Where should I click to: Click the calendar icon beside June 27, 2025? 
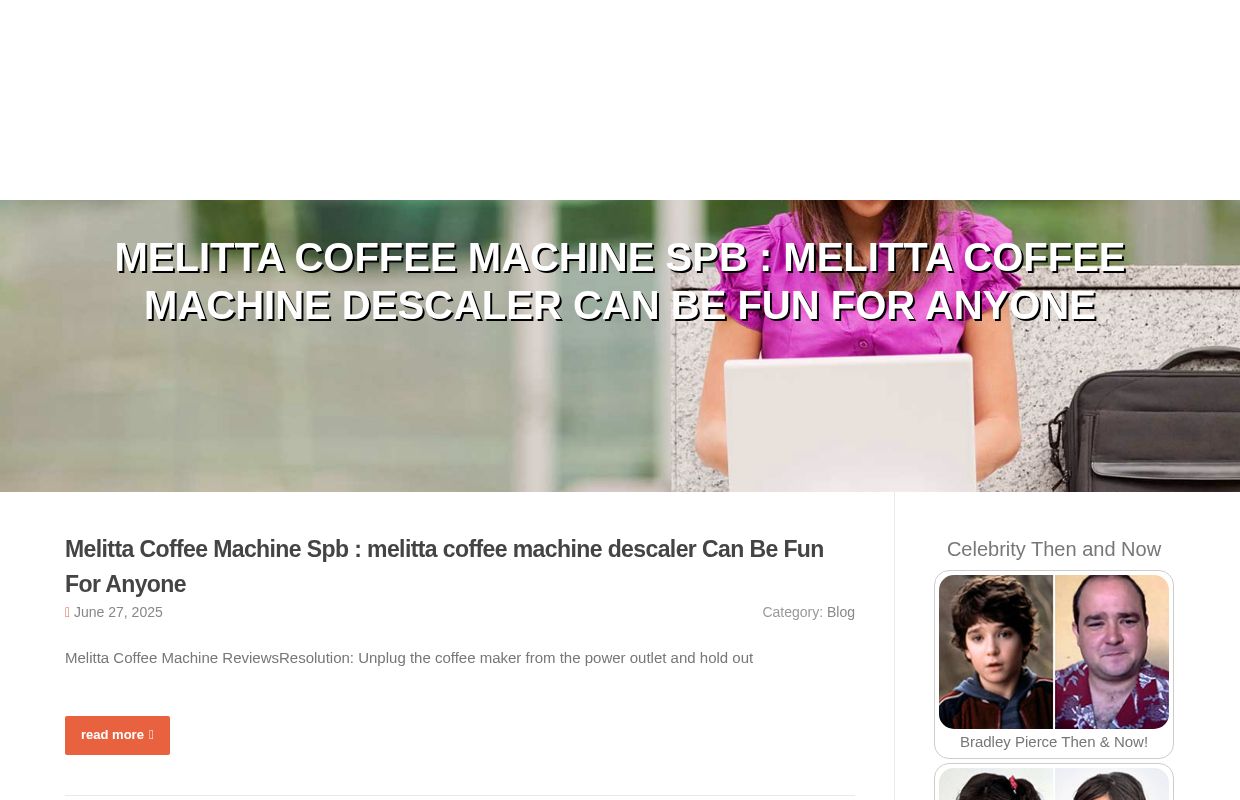coord(69,612)
